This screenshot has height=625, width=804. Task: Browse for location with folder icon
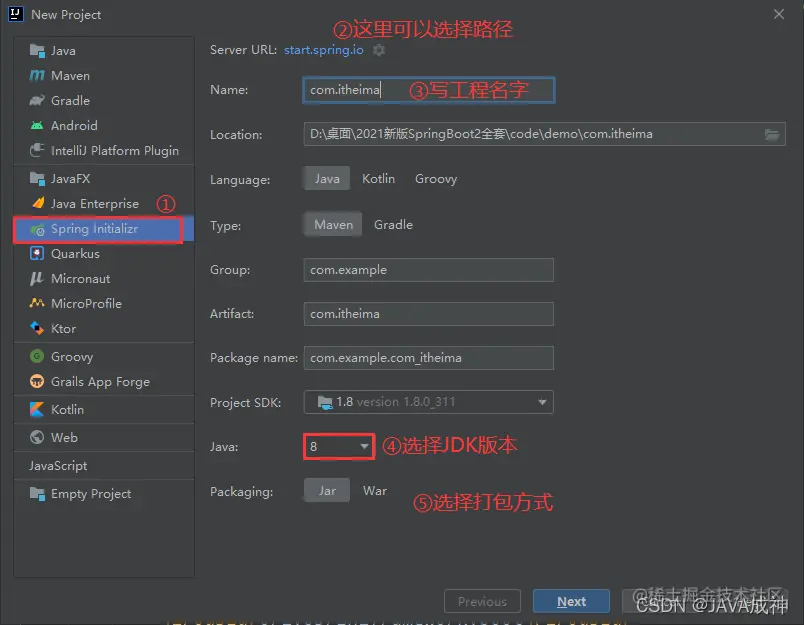point(772,134)
